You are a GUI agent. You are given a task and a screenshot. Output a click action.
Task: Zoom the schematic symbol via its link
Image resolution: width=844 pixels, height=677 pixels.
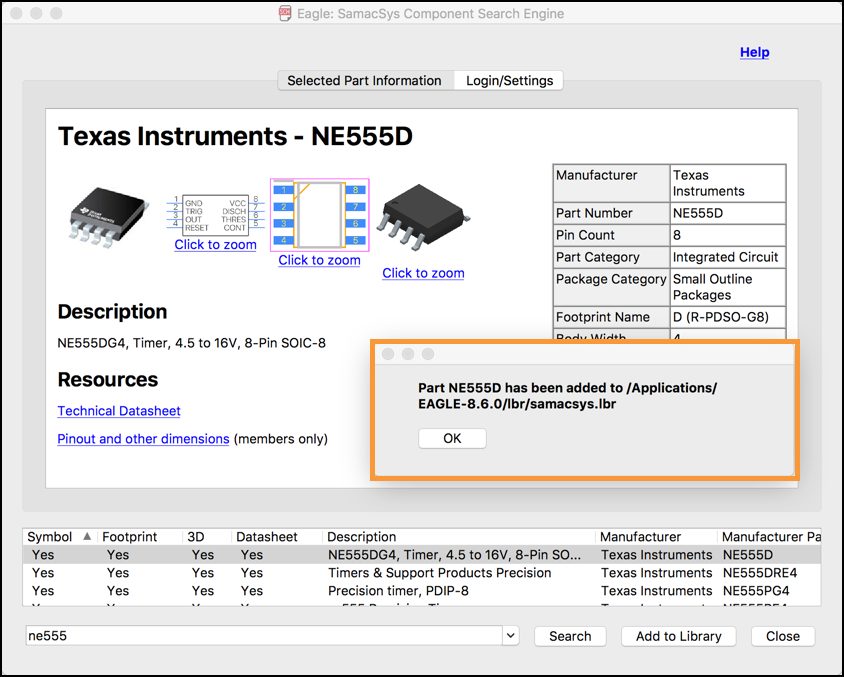pyautogui.click(x=215, y=244)
